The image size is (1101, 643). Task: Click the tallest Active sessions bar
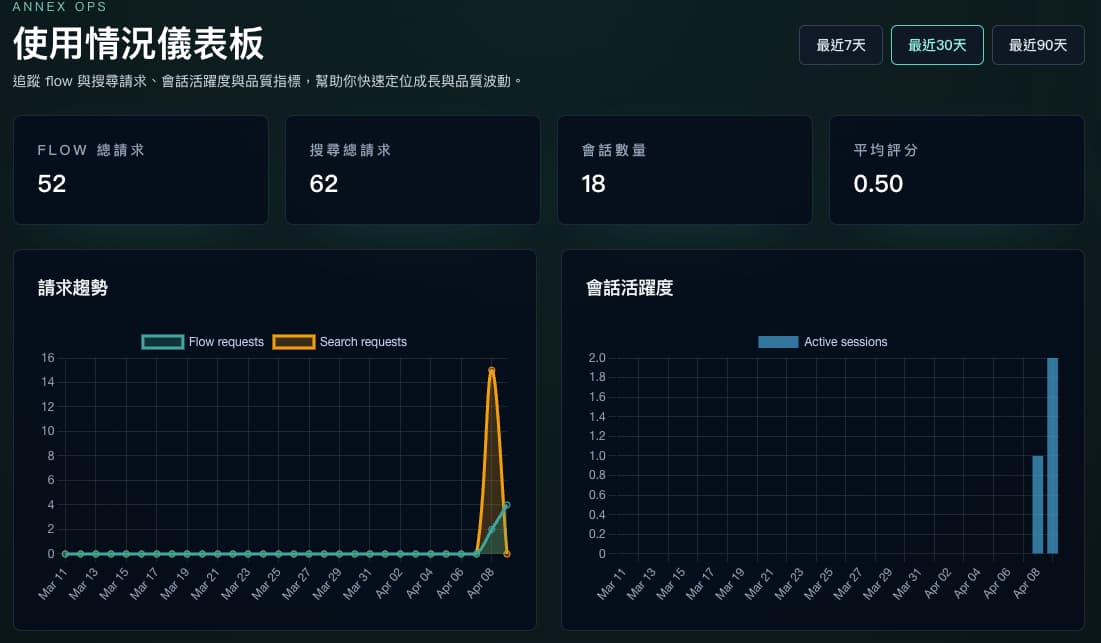(x=1053, y=456)
